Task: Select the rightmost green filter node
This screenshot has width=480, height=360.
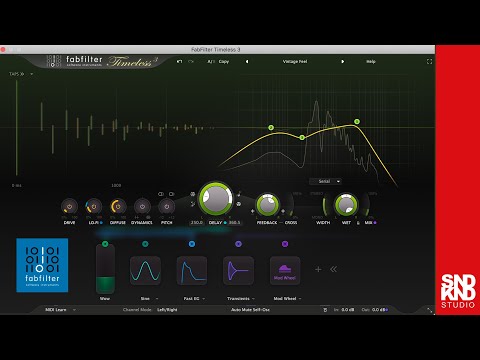Action: click(x=357, y=122)
